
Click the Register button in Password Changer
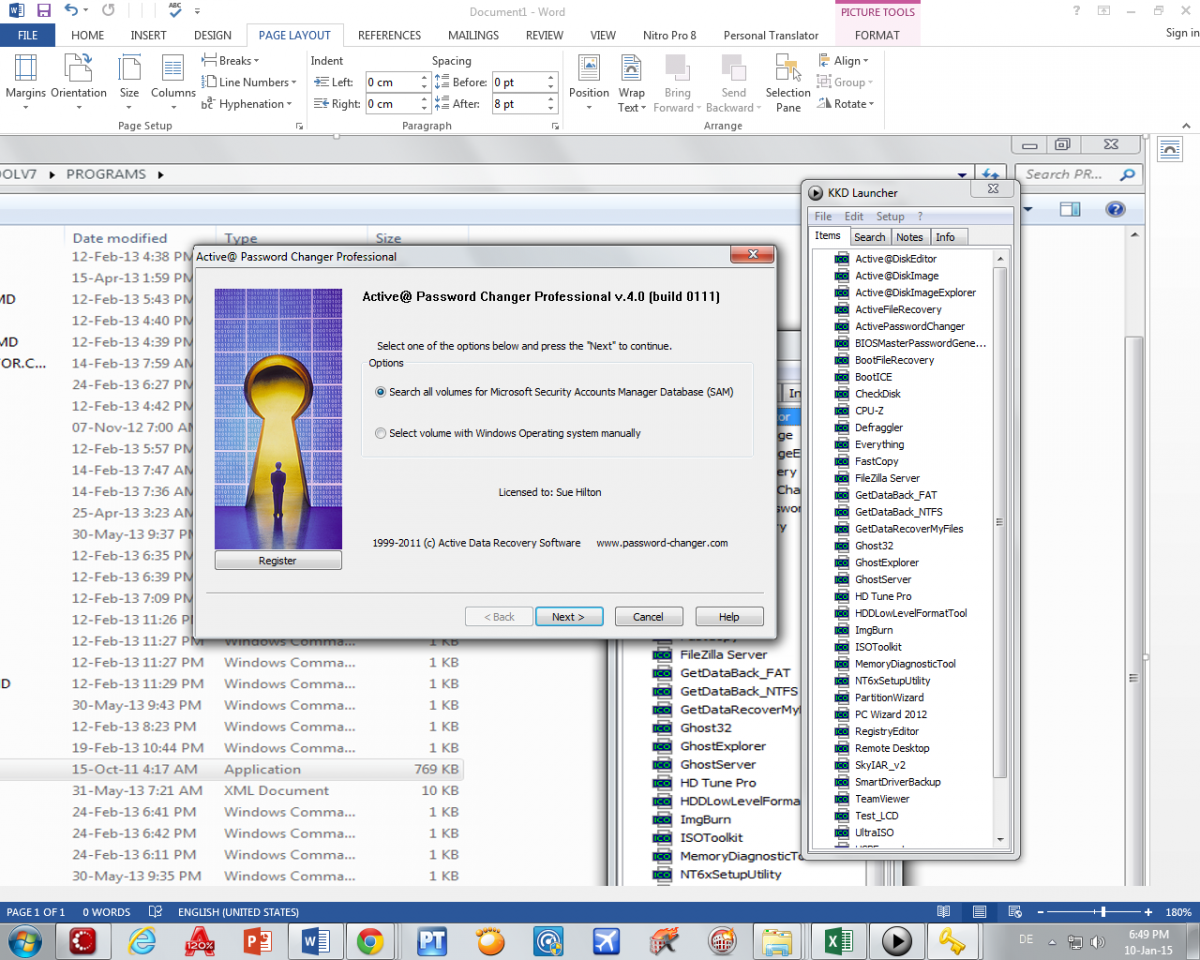tap(278, 561)
